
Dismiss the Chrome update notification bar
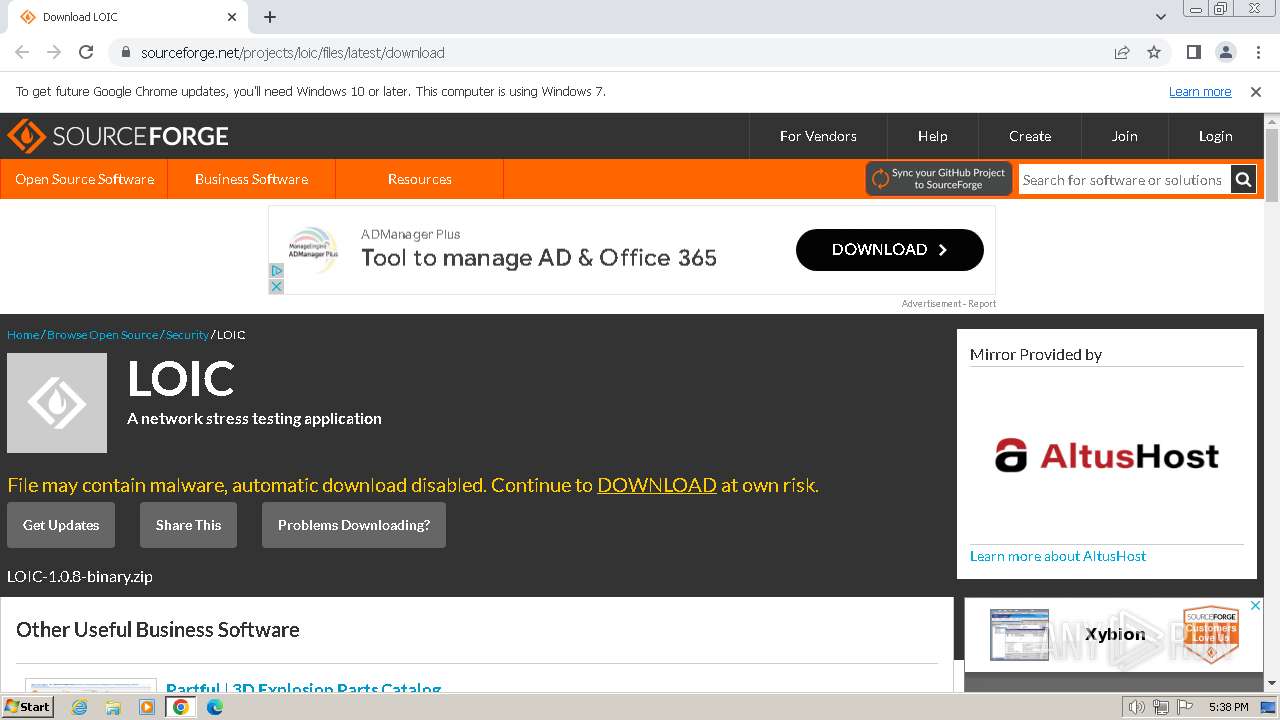tap(1256, 91)
